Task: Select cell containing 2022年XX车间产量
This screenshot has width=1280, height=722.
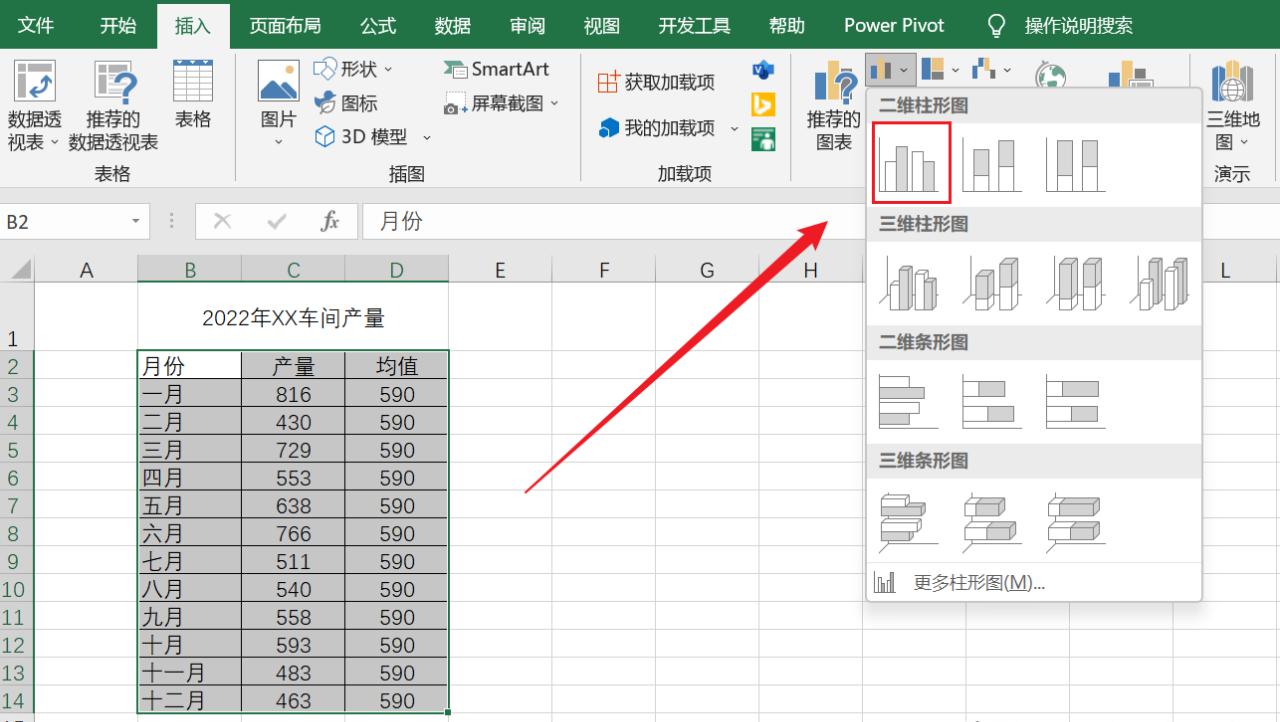Action: [x=293, y=317]
